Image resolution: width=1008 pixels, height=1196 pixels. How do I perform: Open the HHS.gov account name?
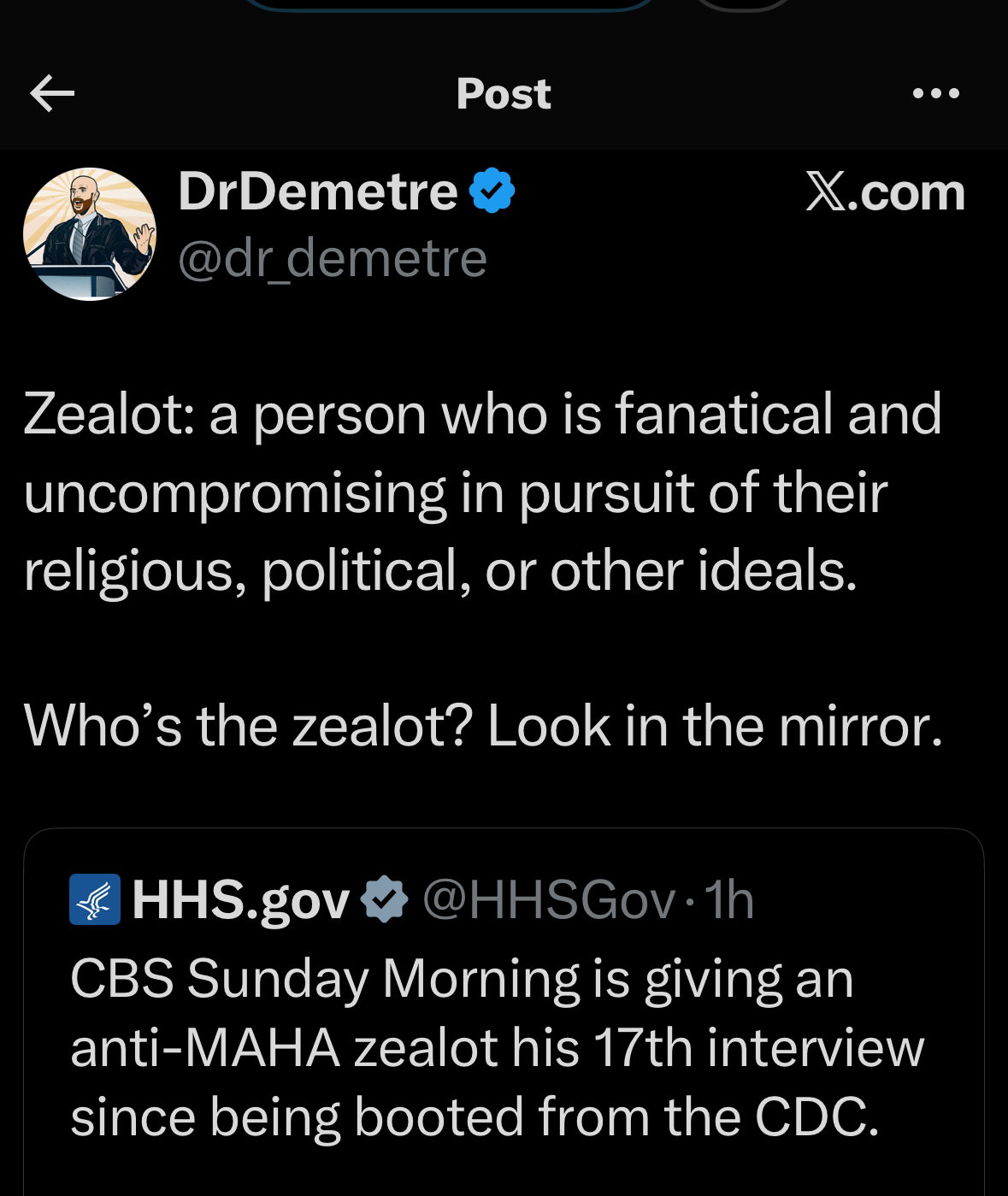click(240, 899)
